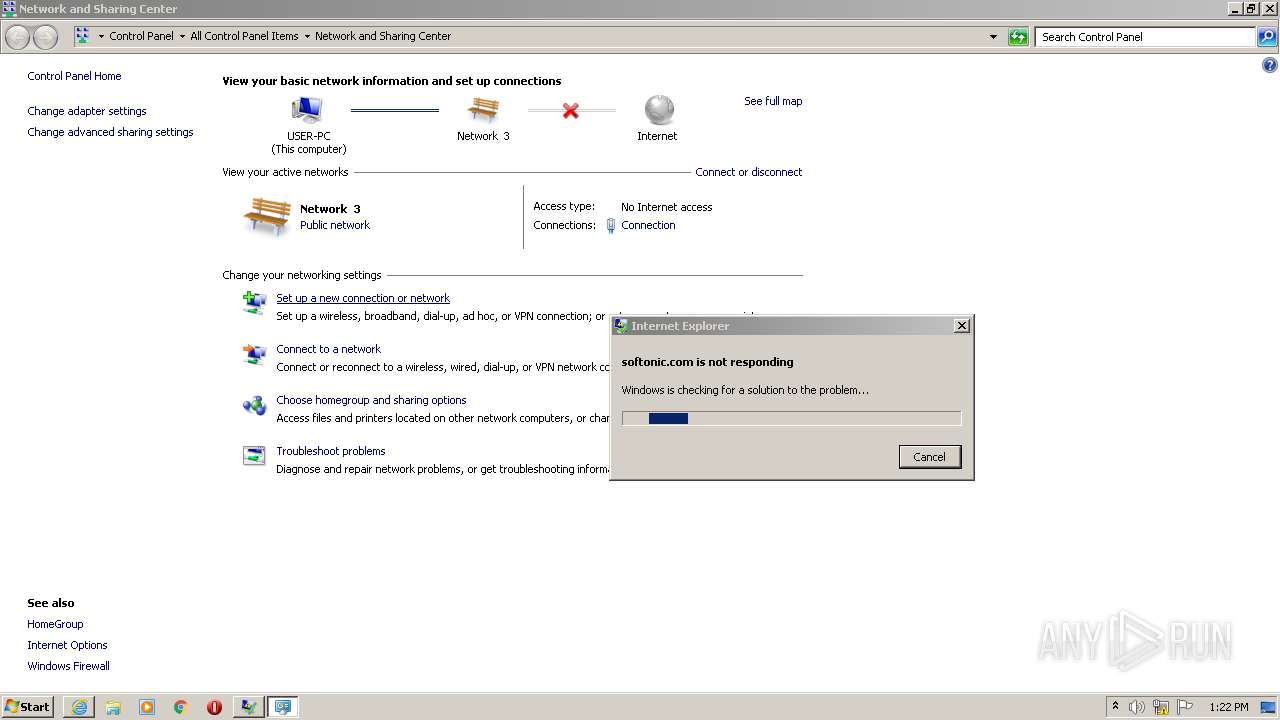Screen dimensions: 1280x720
Task: Click Network and Sharing Center breadcrumb
Action: click(383, 36)
